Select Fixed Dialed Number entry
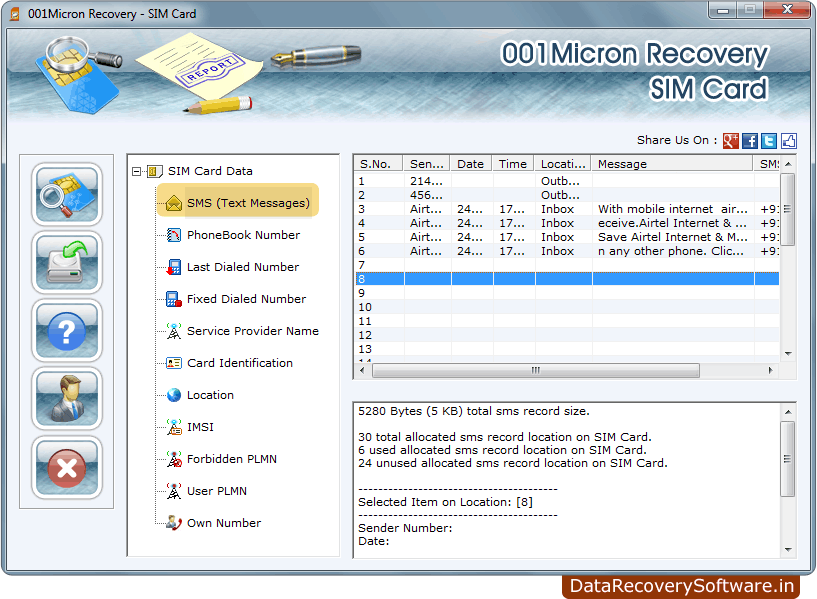 [246, 299]
